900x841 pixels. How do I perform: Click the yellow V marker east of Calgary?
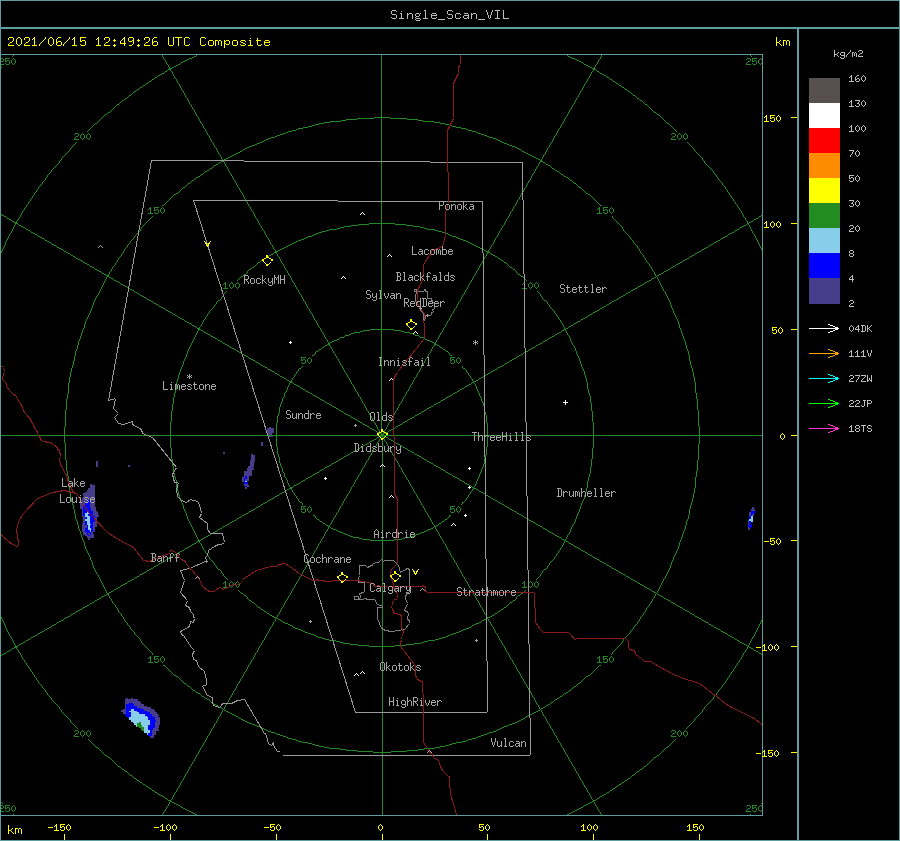tap(416, 572)
